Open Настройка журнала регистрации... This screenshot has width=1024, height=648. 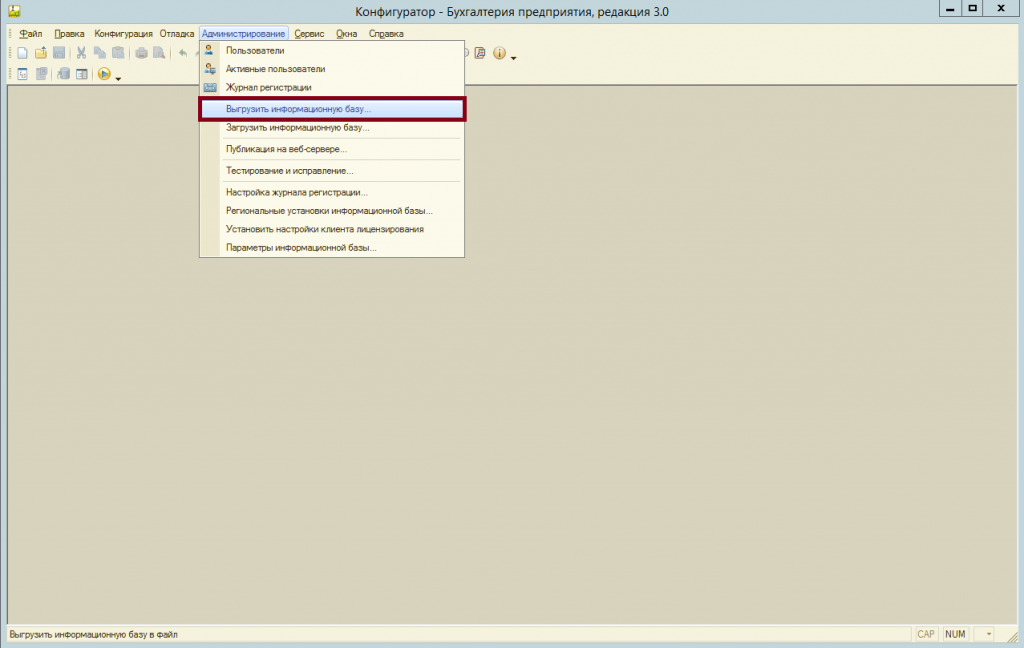click(x=332, y=192)
